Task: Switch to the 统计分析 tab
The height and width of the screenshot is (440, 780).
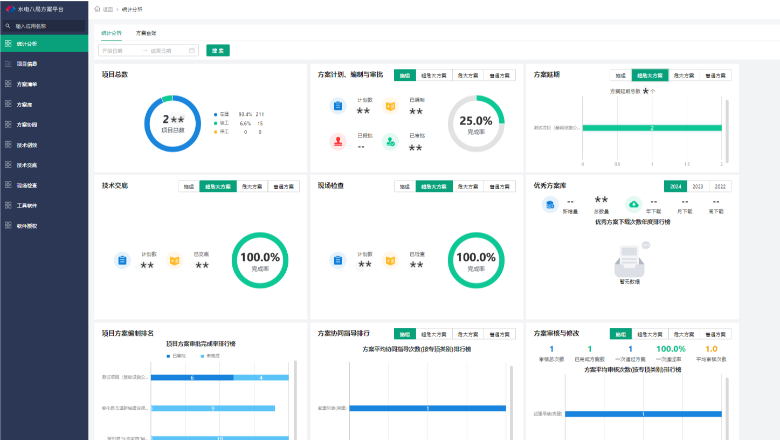Action: coord(111,33)
